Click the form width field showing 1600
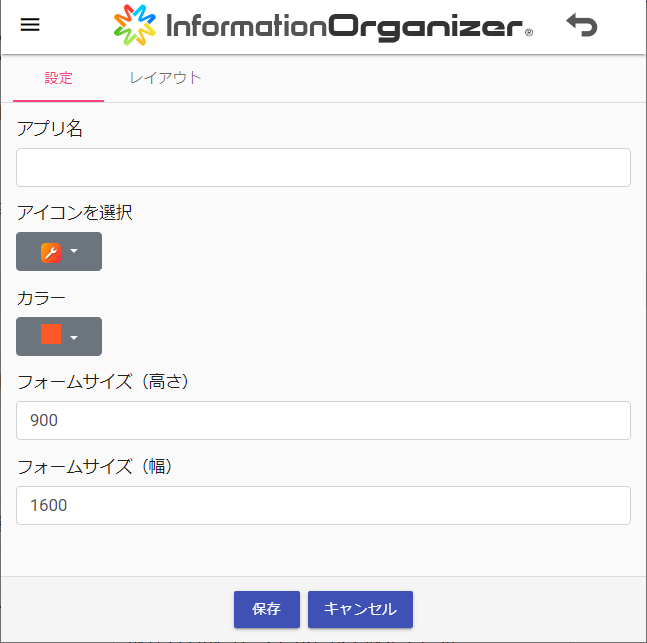 [323, 505]
